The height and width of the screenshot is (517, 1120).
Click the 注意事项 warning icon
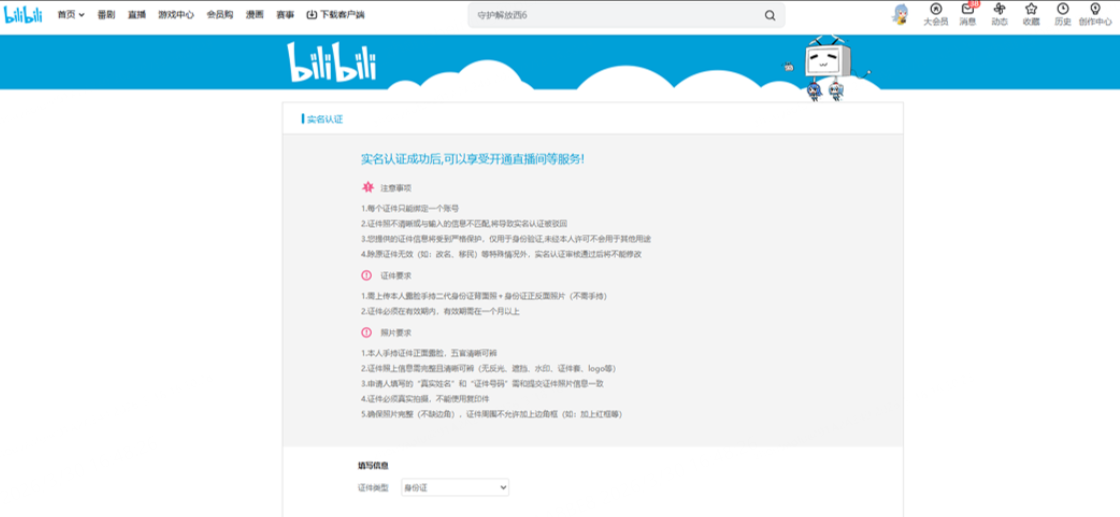[367, 188]
